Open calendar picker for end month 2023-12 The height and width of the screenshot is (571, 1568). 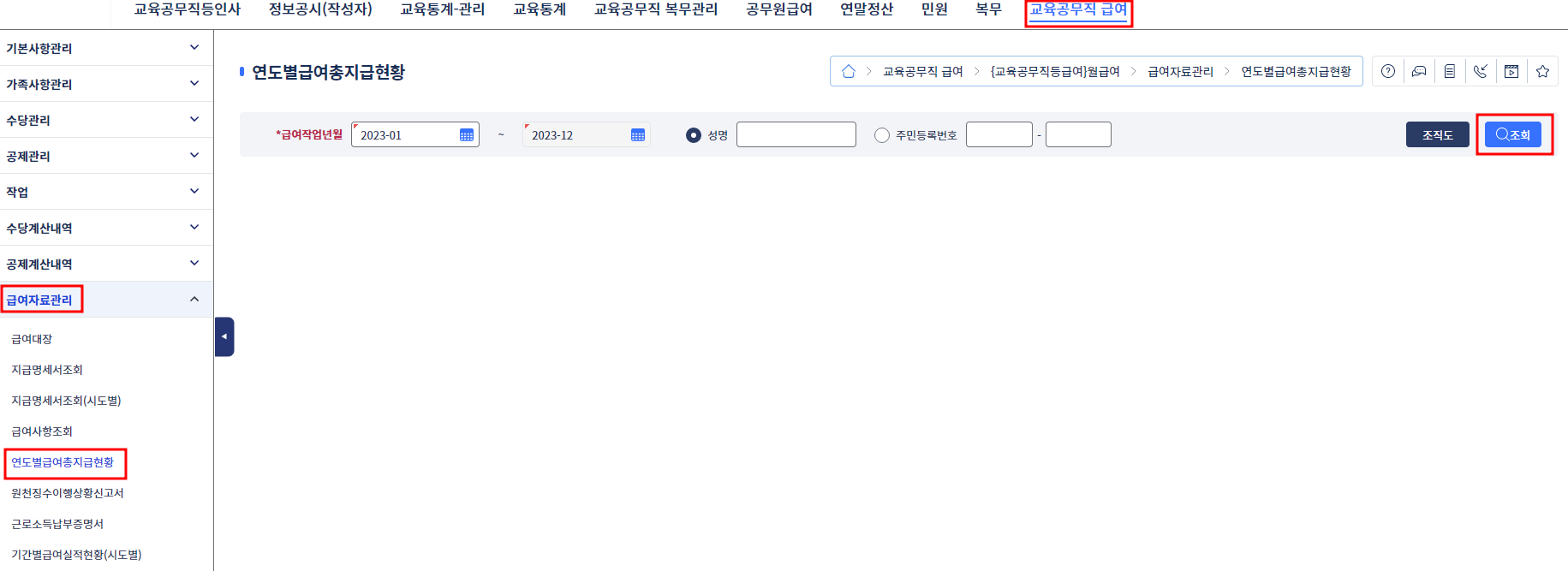[638, 135]
